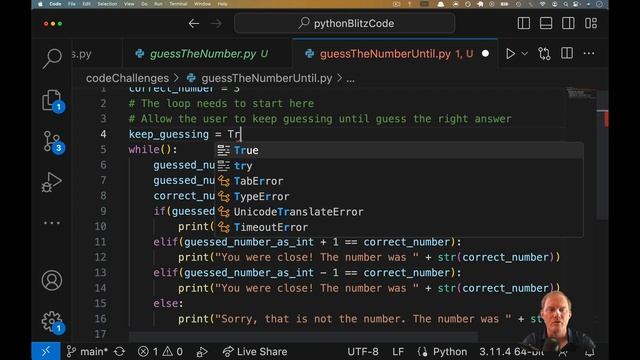The image size is (640, 360).
Task: Show additional views ellipsis in the activity bar
Action: click(52, 223)
